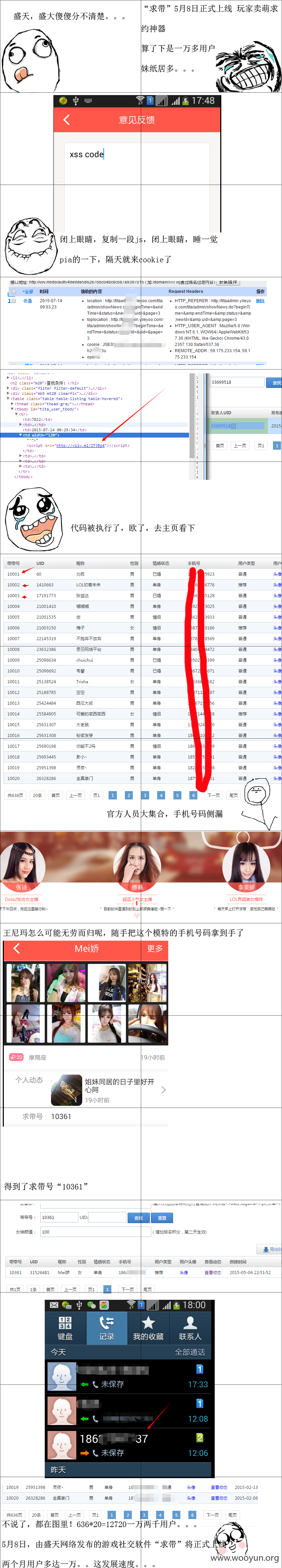282x1568 pixels.
Task: Open the post thumbnail beside 姐妹同居的日子
Action: [x=66, y=1090]
